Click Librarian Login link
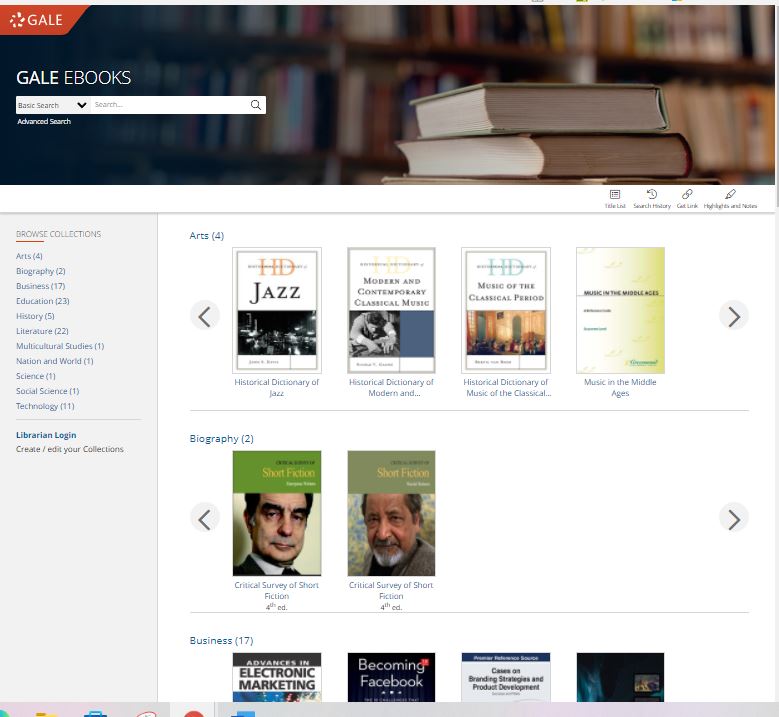 (46, 435)
